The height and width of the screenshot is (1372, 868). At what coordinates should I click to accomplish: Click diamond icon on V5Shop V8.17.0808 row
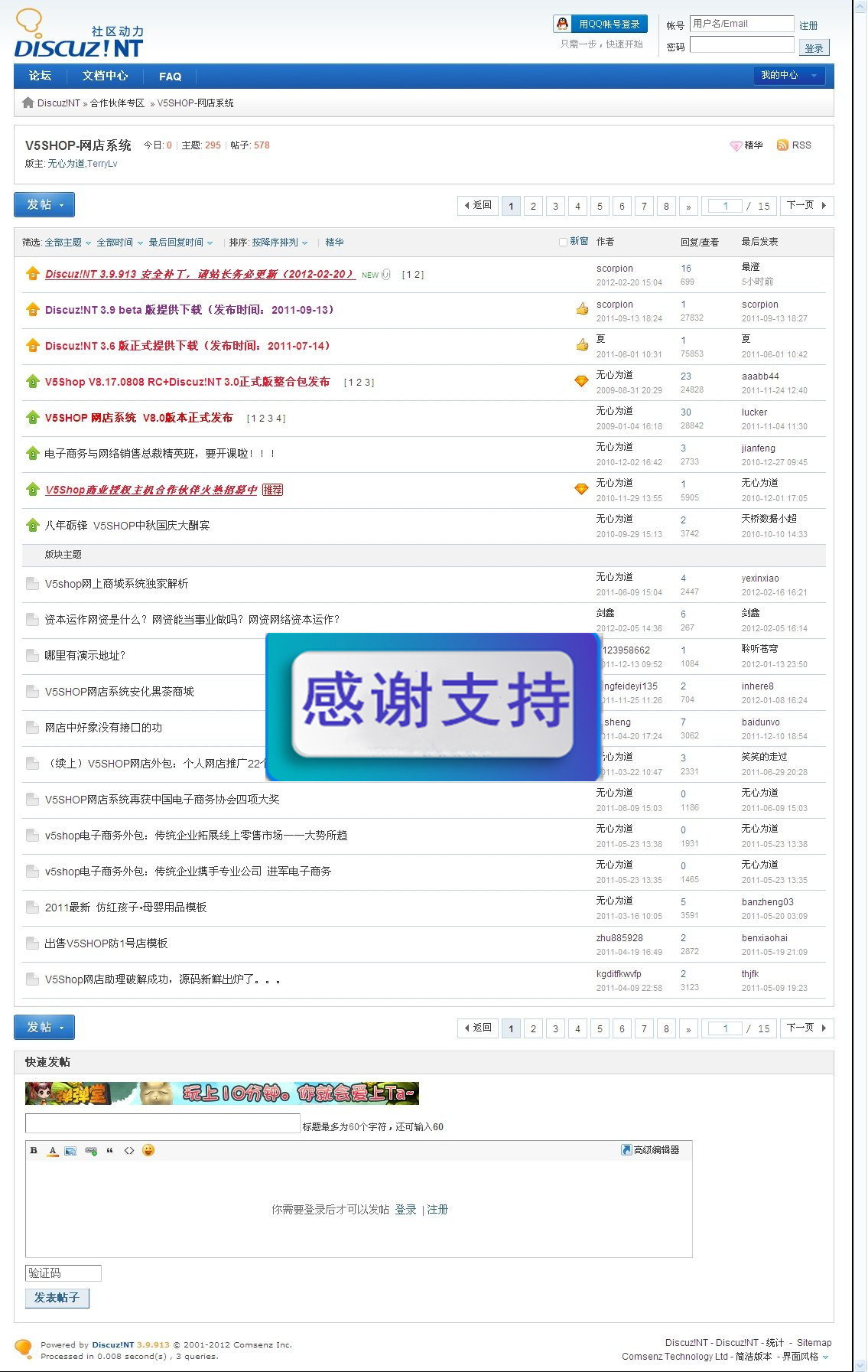tap(581, 381)
